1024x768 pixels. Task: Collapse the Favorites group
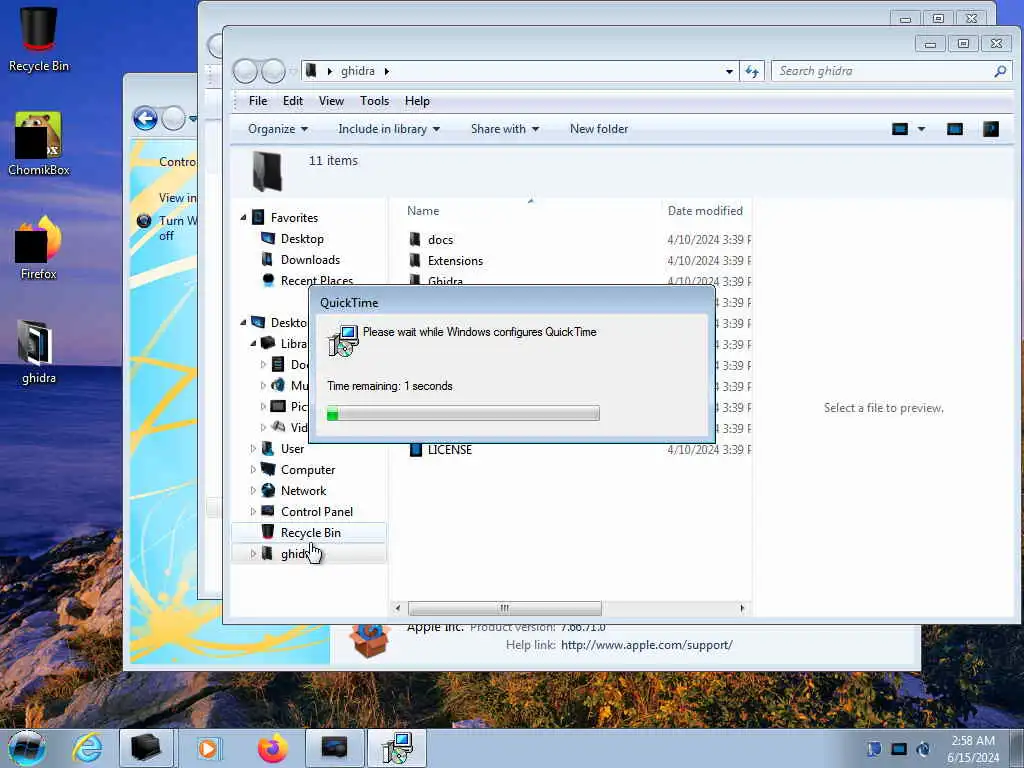(243, 217)
